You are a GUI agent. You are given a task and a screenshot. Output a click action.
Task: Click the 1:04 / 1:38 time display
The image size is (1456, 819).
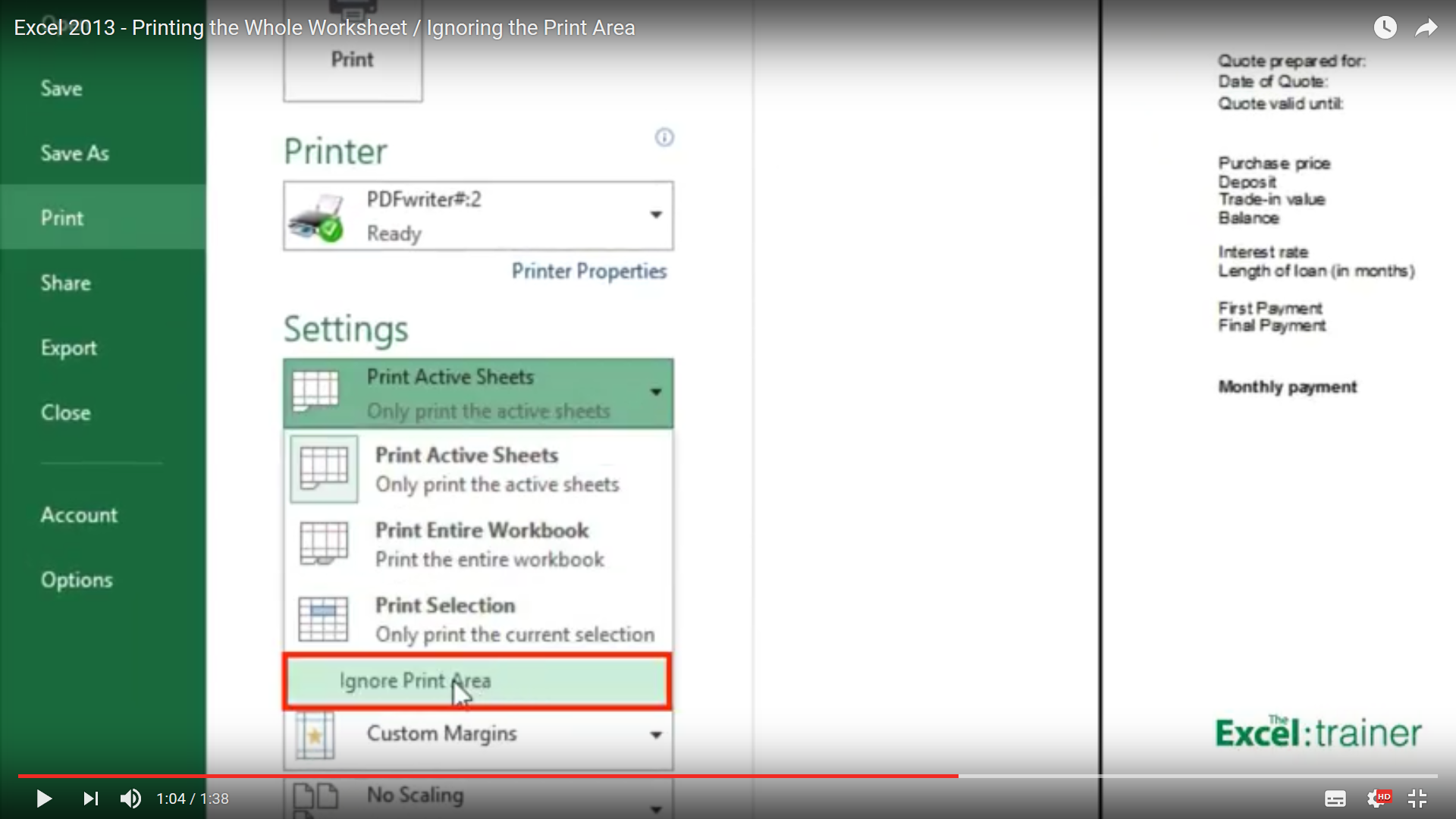[193, 799]
